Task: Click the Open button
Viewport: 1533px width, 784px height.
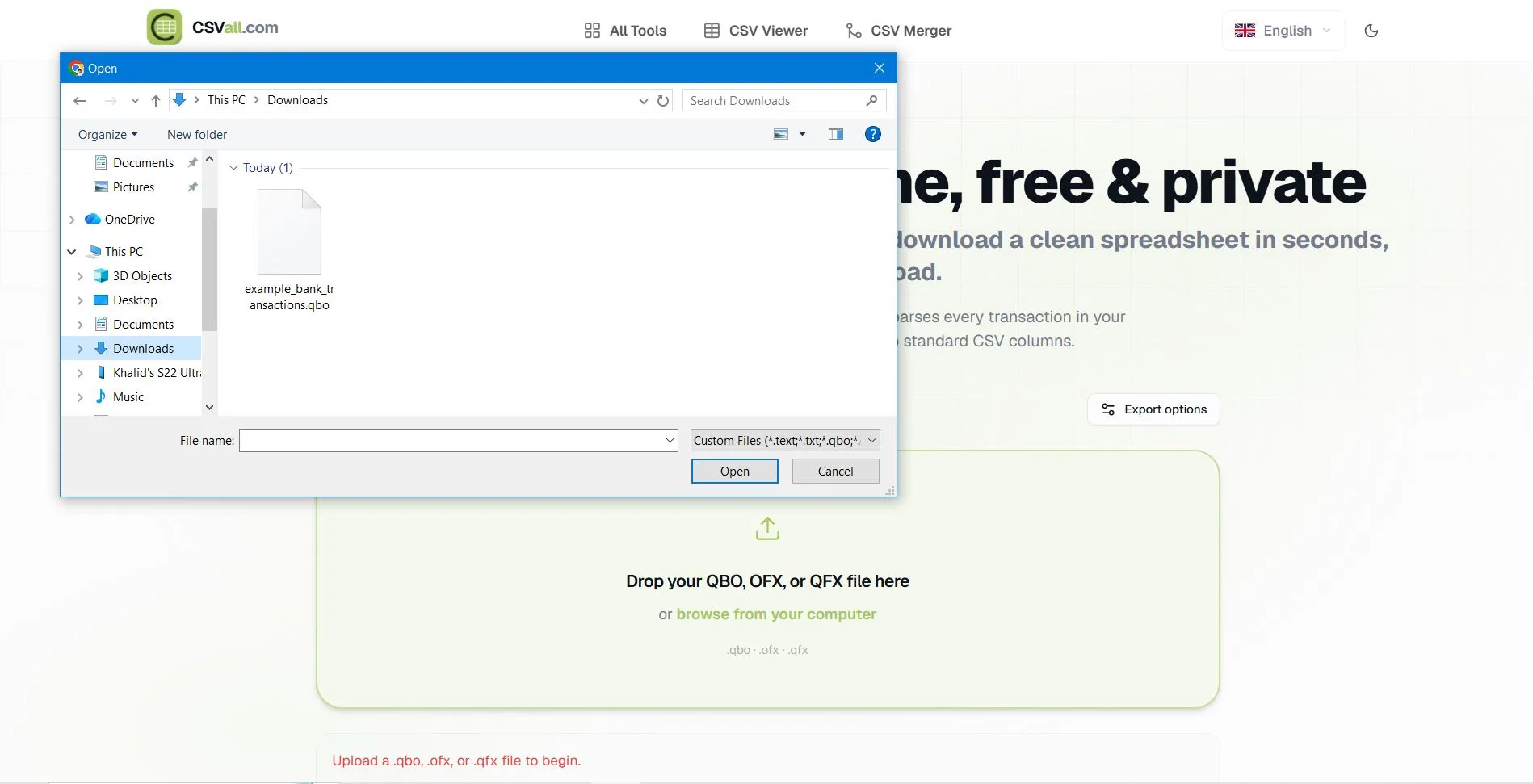Action: pyautogui.click(x=734, y=472)
